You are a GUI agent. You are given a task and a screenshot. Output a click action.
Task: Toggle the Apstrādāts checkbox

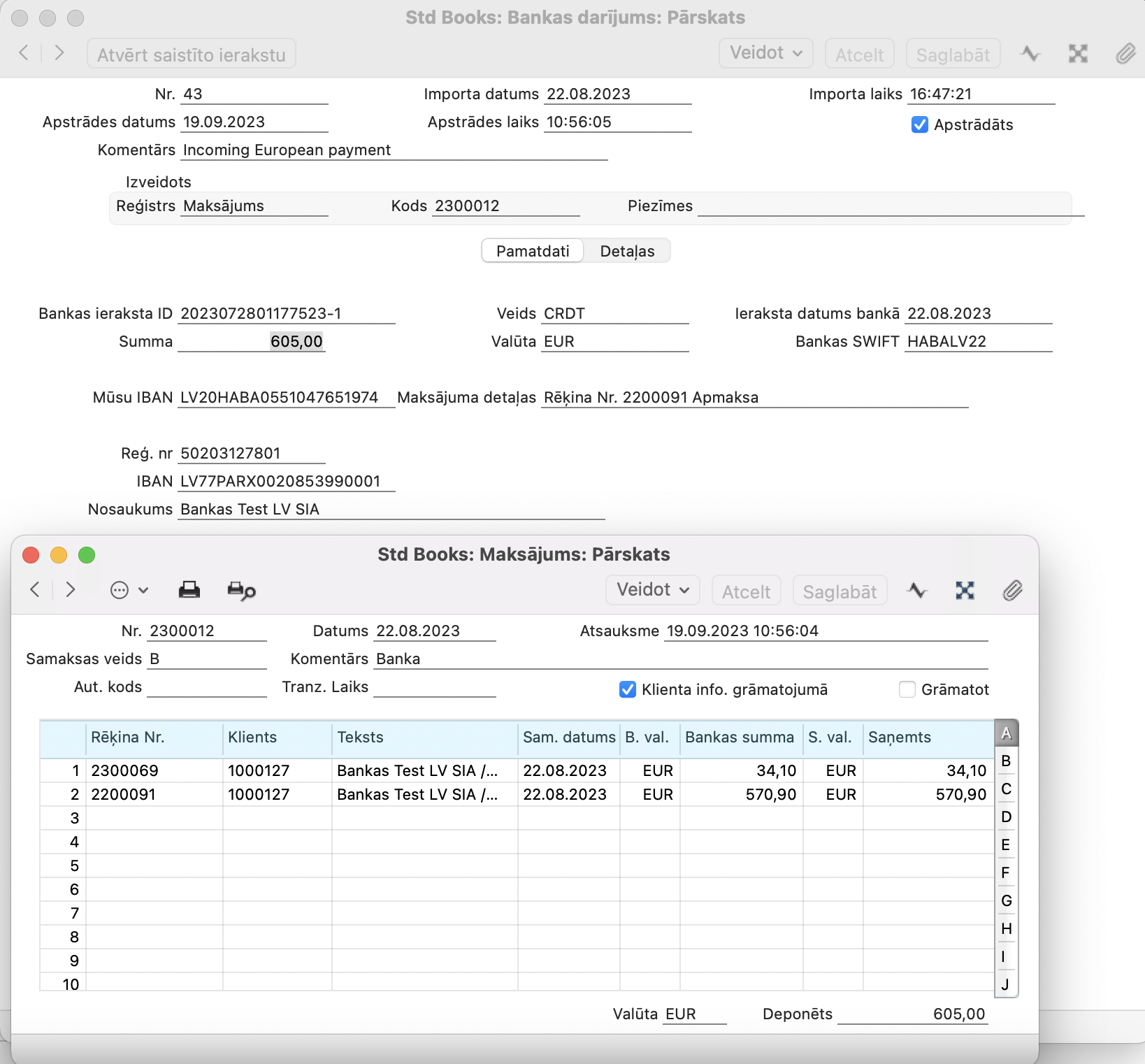tap(920, 125)
